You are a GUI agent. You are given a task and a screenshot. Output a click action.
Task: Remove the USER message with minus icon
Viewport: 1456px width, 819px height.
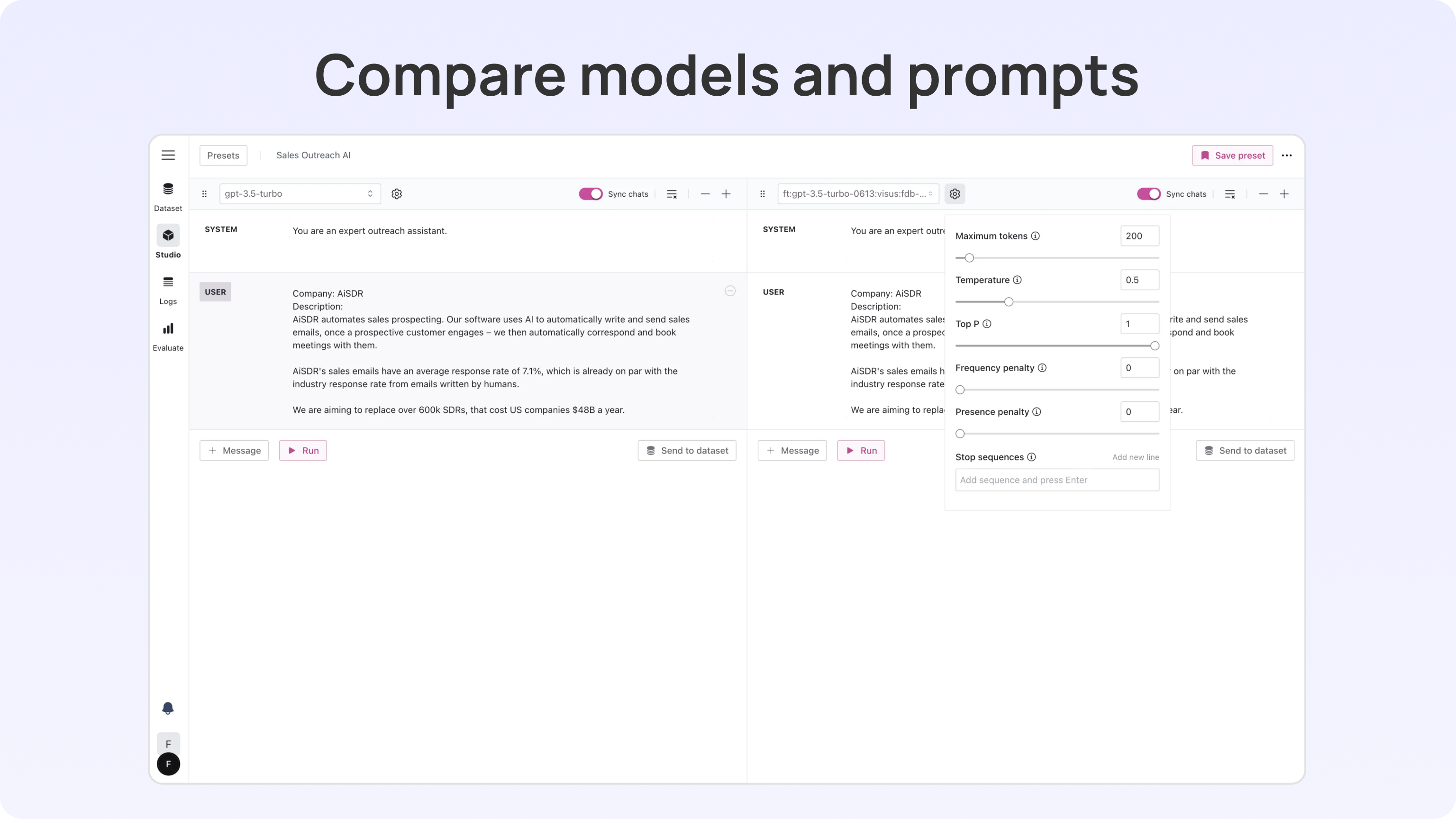730,291
